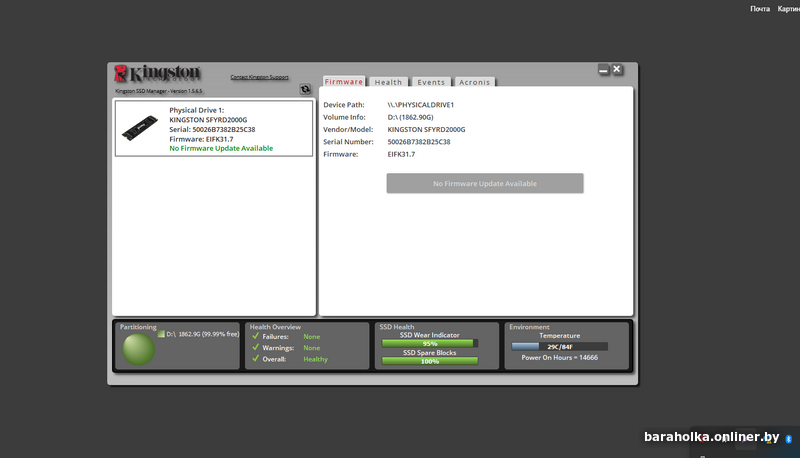The width and height of the screenshot is (800, 458).
Task: Click the D:\ partition legend color square
Action: [161, 334]
